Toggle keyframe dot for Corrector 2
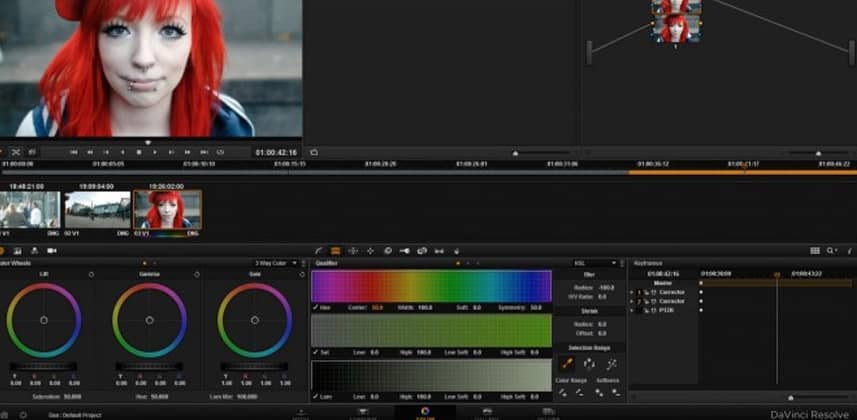The width and height of the screenshot is (857, 420). pyautogui.click(x=701, y=301)
